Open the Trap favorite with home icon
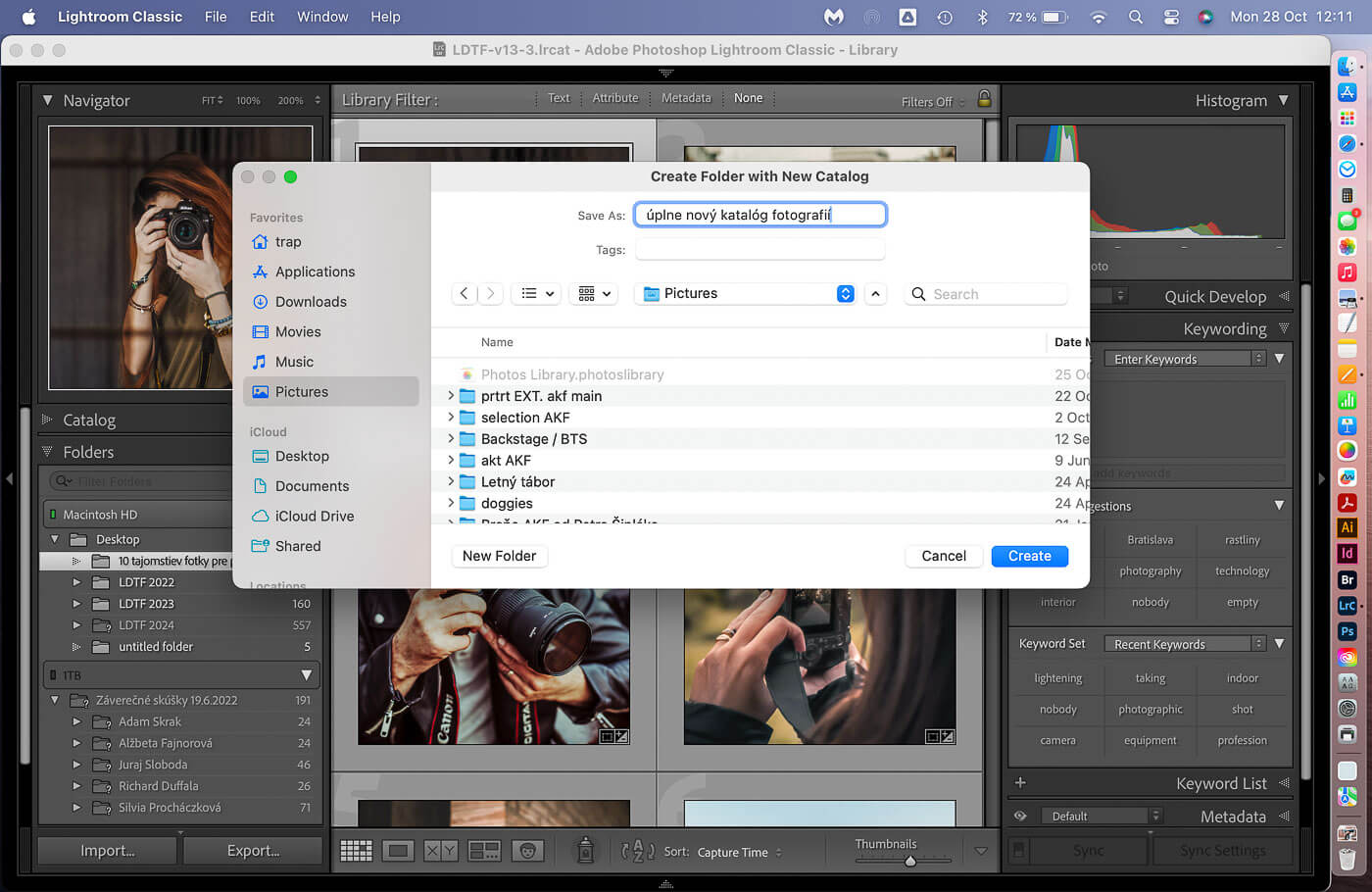1372x892 pixels. 276,242
